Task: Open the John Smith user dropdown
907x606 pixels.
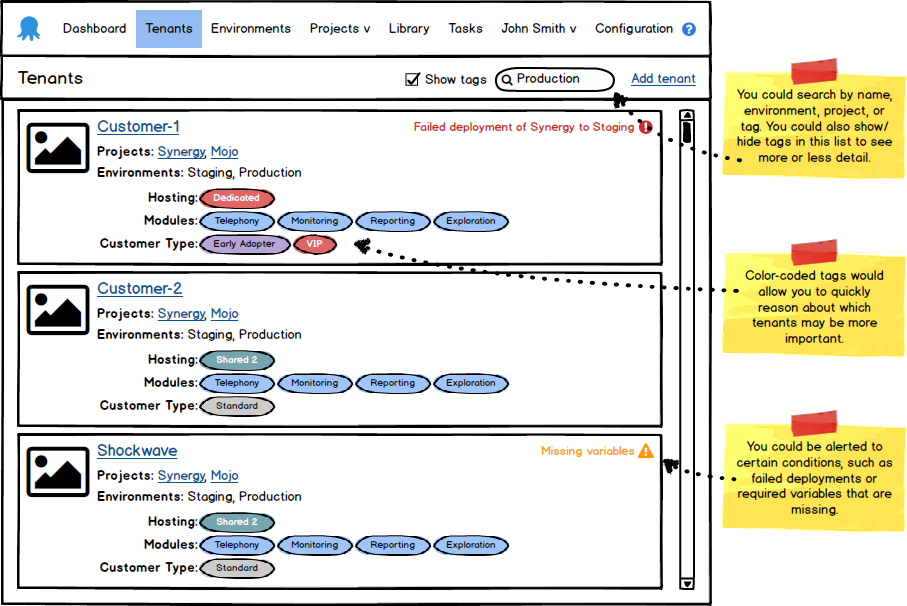Action: tap(538, 29)
